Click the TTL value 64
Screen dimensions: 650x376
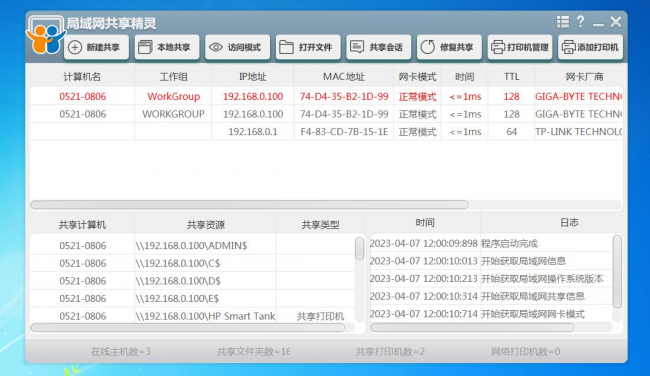pos(512,132)
